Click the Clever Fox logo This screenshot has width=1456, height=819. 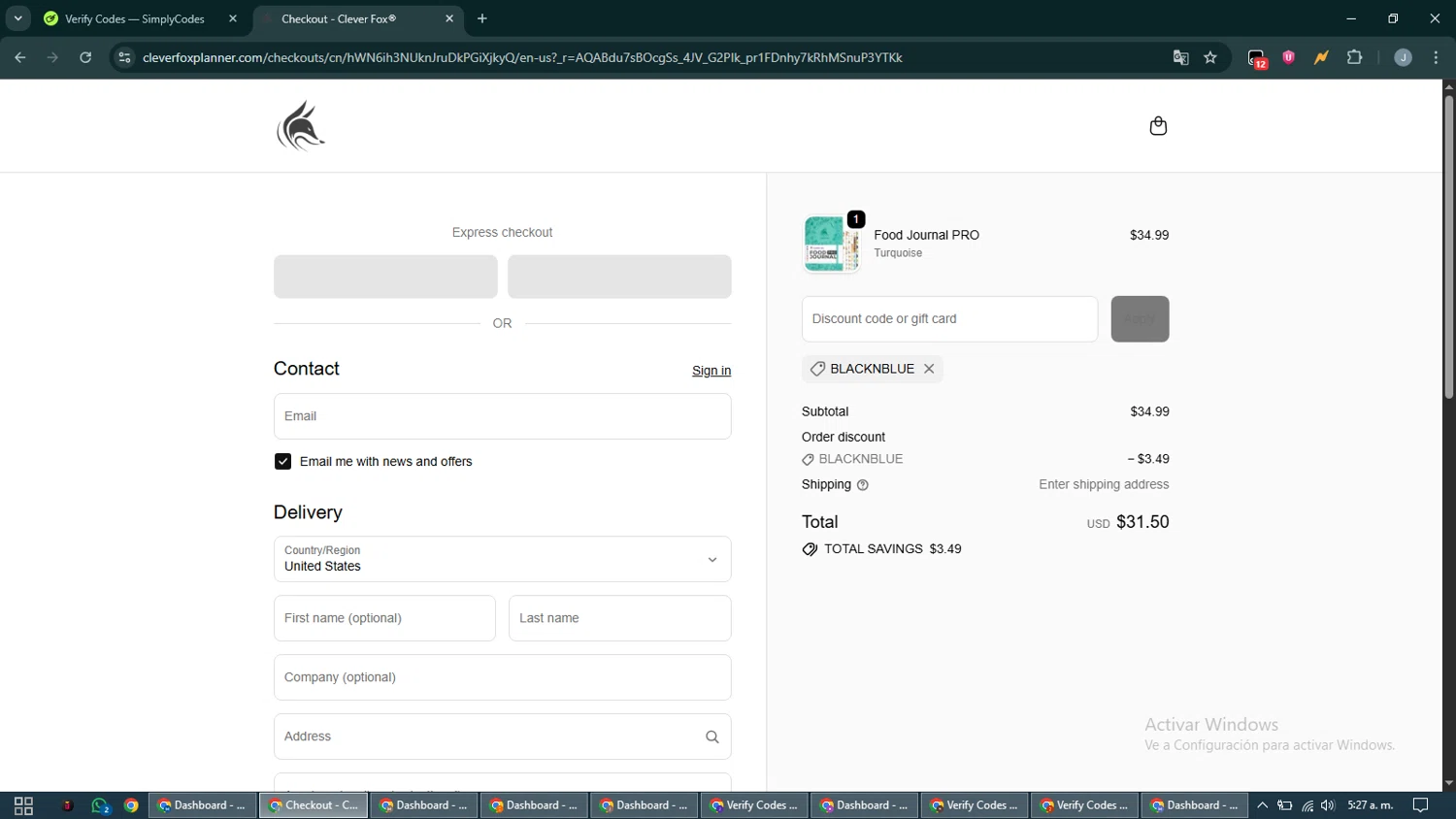[x=301, y=126]
